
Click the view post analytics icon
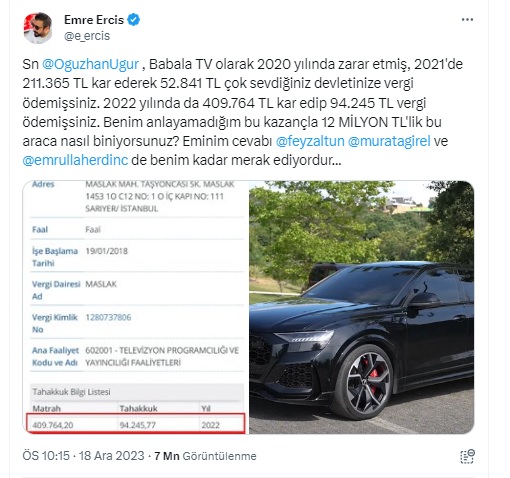click(x=467, y=456)
